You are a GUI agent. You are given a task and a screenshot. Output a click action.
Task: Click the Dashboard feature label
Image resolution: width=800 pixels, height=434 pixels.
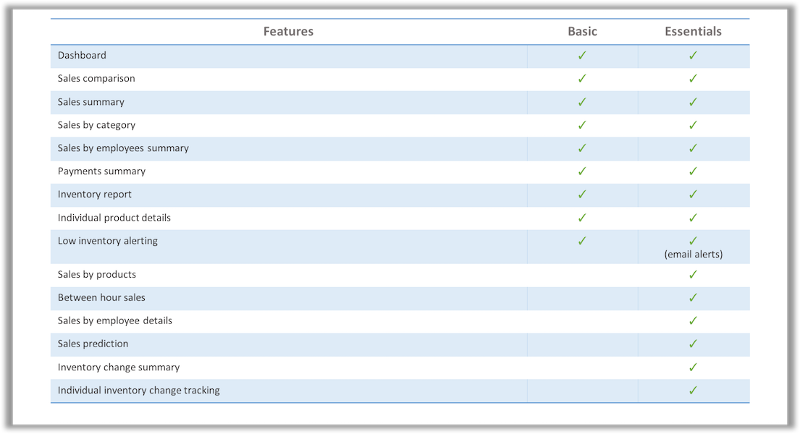tap(82, 55)
